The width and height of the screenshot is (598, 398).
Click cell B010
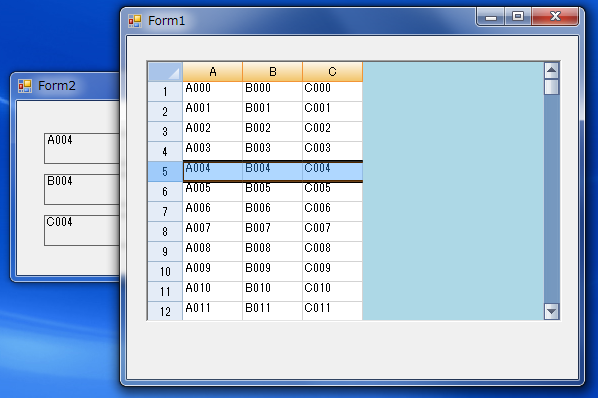click(272, 292)
